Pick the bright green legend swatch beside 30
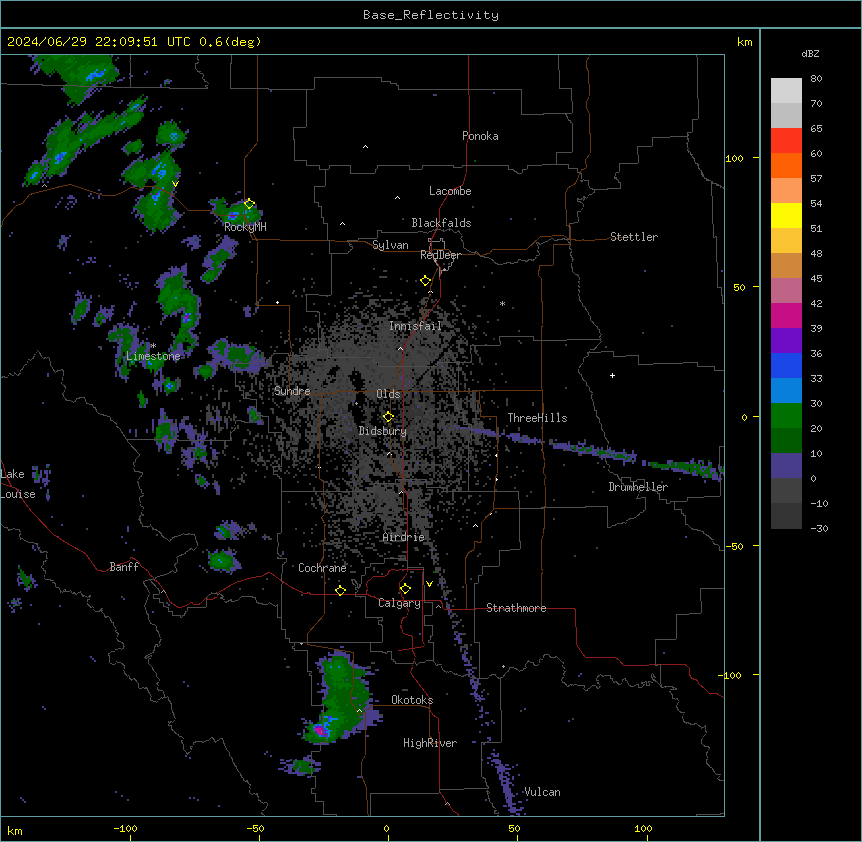Image resolution: width=862 pixels, height=842 pixels. coord(786,416)
